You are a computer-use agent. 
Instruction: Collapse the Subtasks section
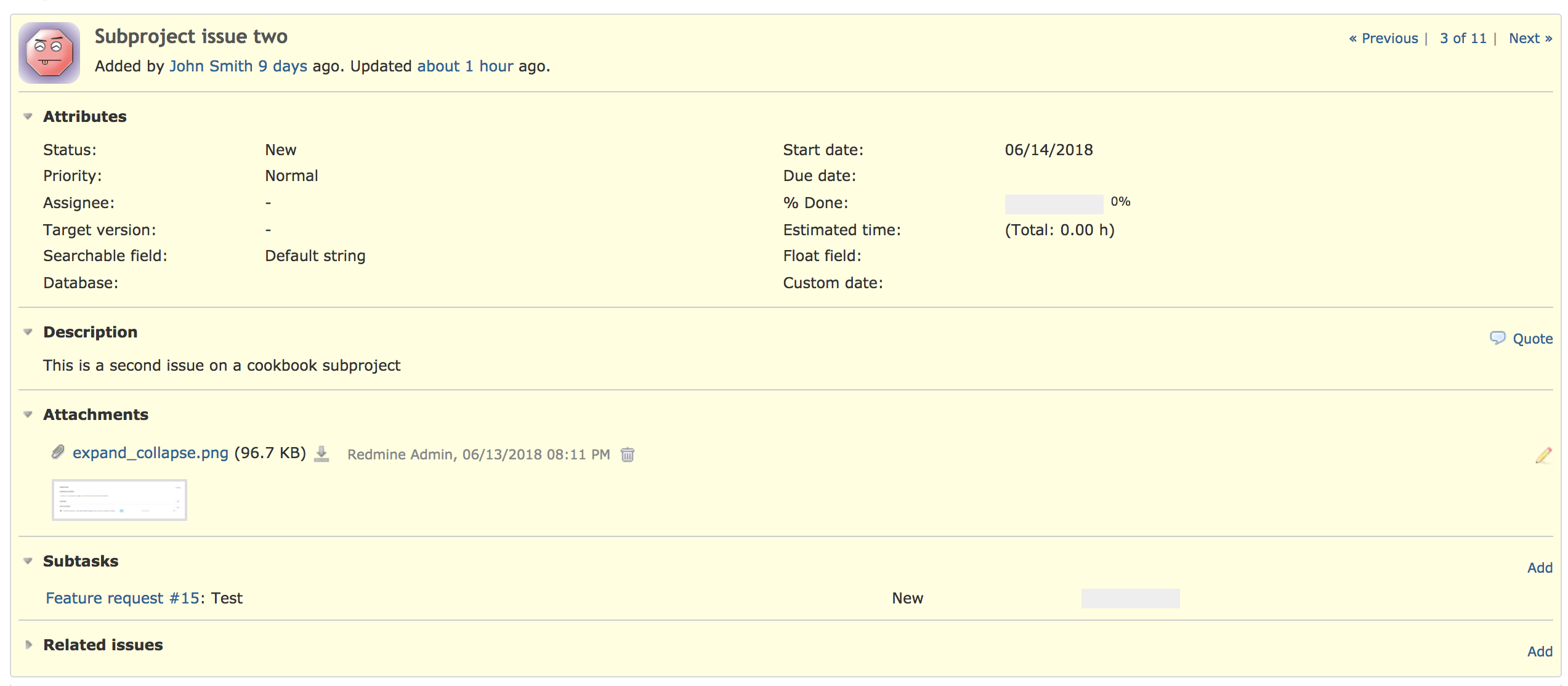[28, 561]
